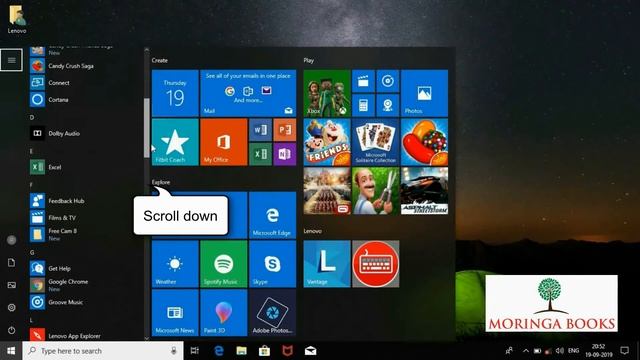This screenshot has height=360, width=640.
Task: Launch Word from the small tile
Action: (260, 130)
